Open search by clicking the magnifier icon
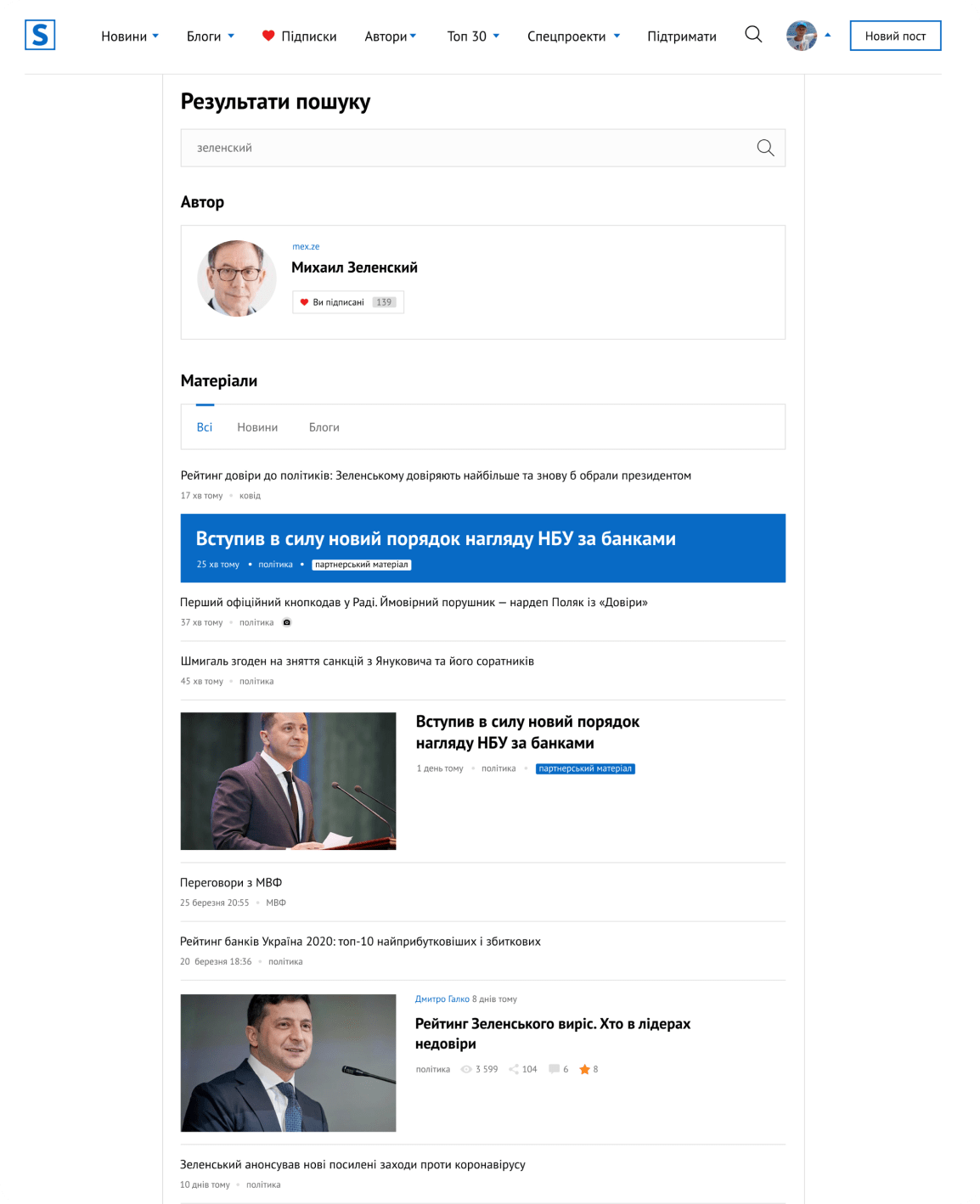 (752, 35)
